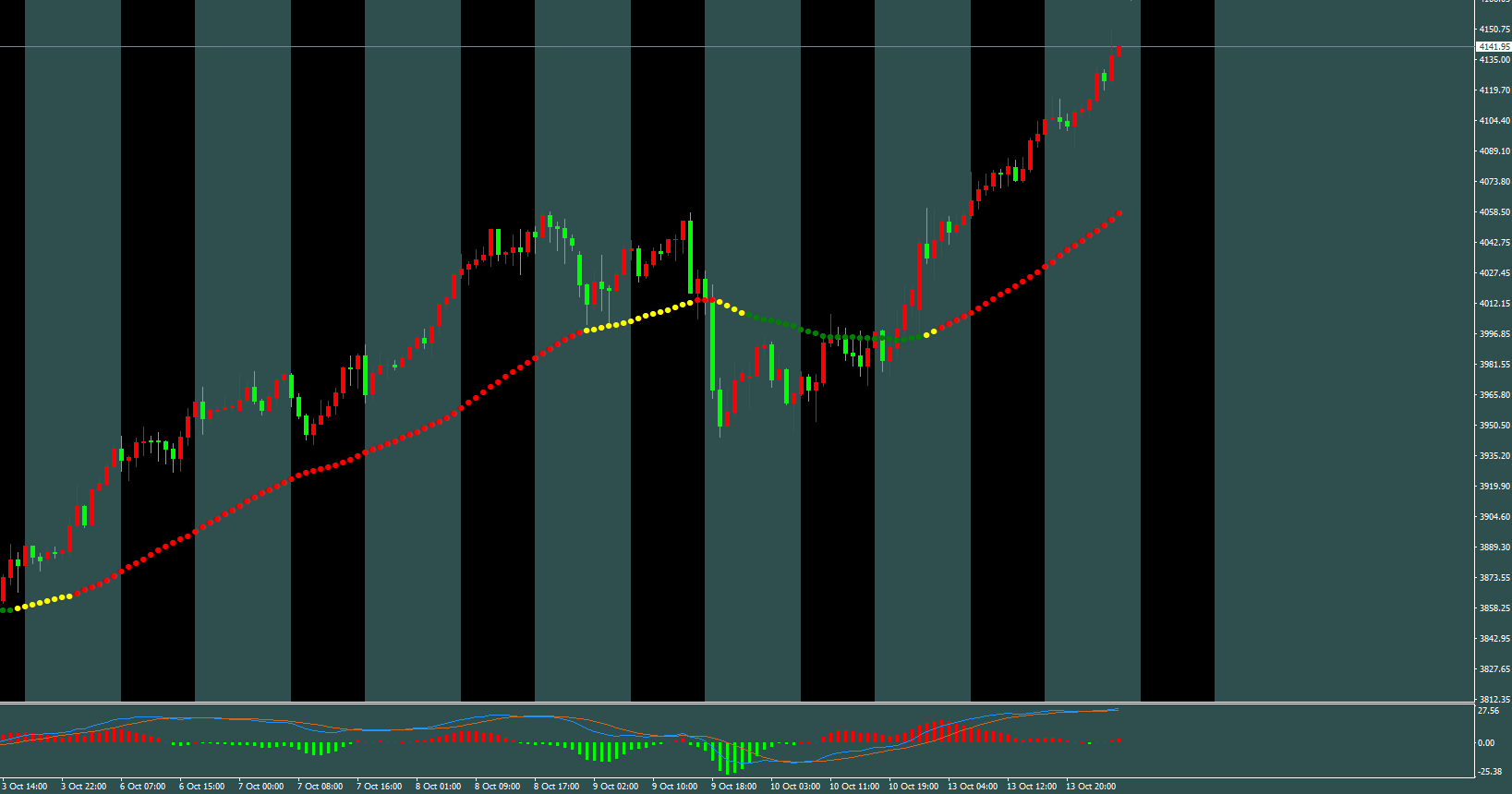Click the first dark green moving average dot

pyautogui.click(x=3, y=610)
